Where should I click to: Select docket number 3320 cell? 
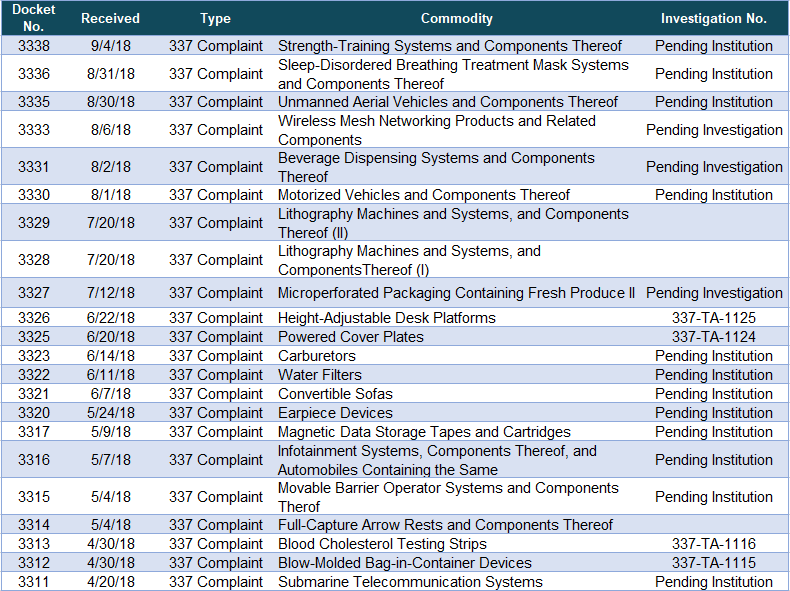[34, 413]
